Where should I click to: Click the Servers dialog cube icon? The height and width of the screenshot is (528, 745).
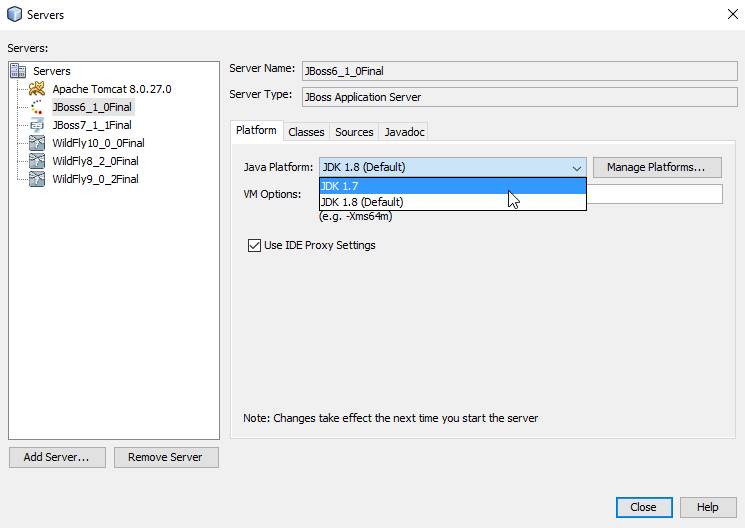click(14, 14)
